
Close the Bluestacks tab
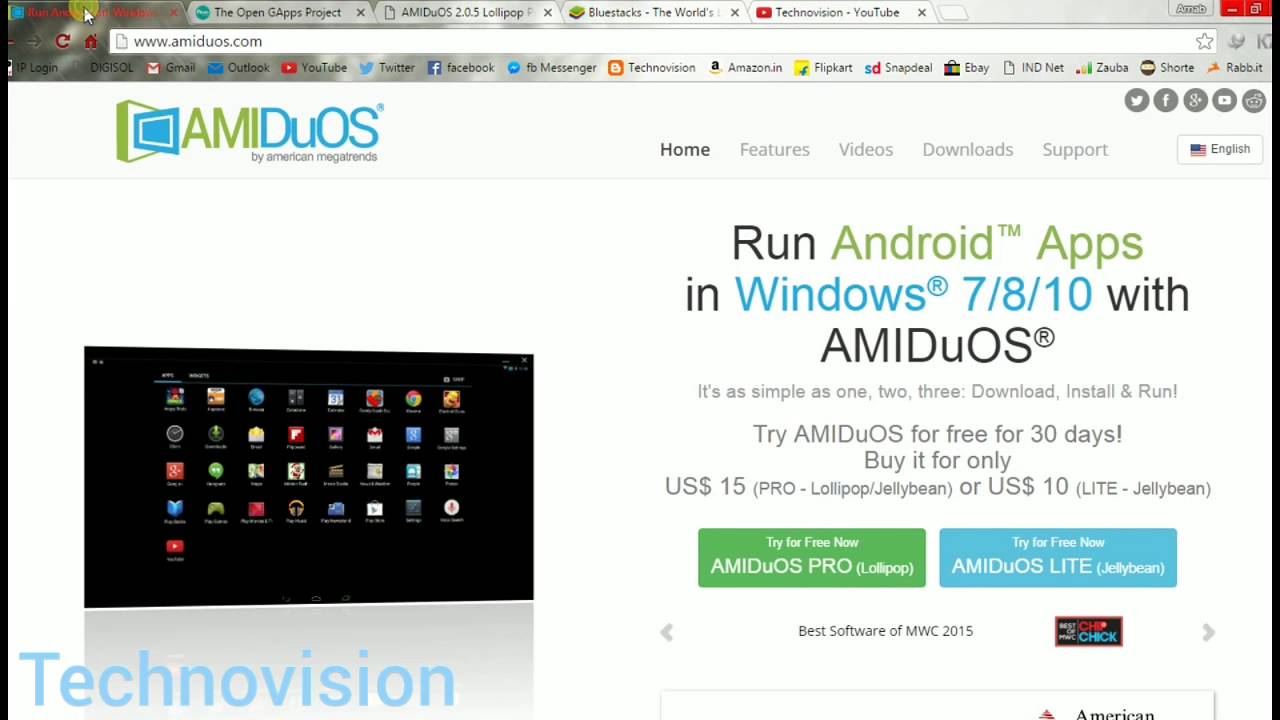coord(735,12)
